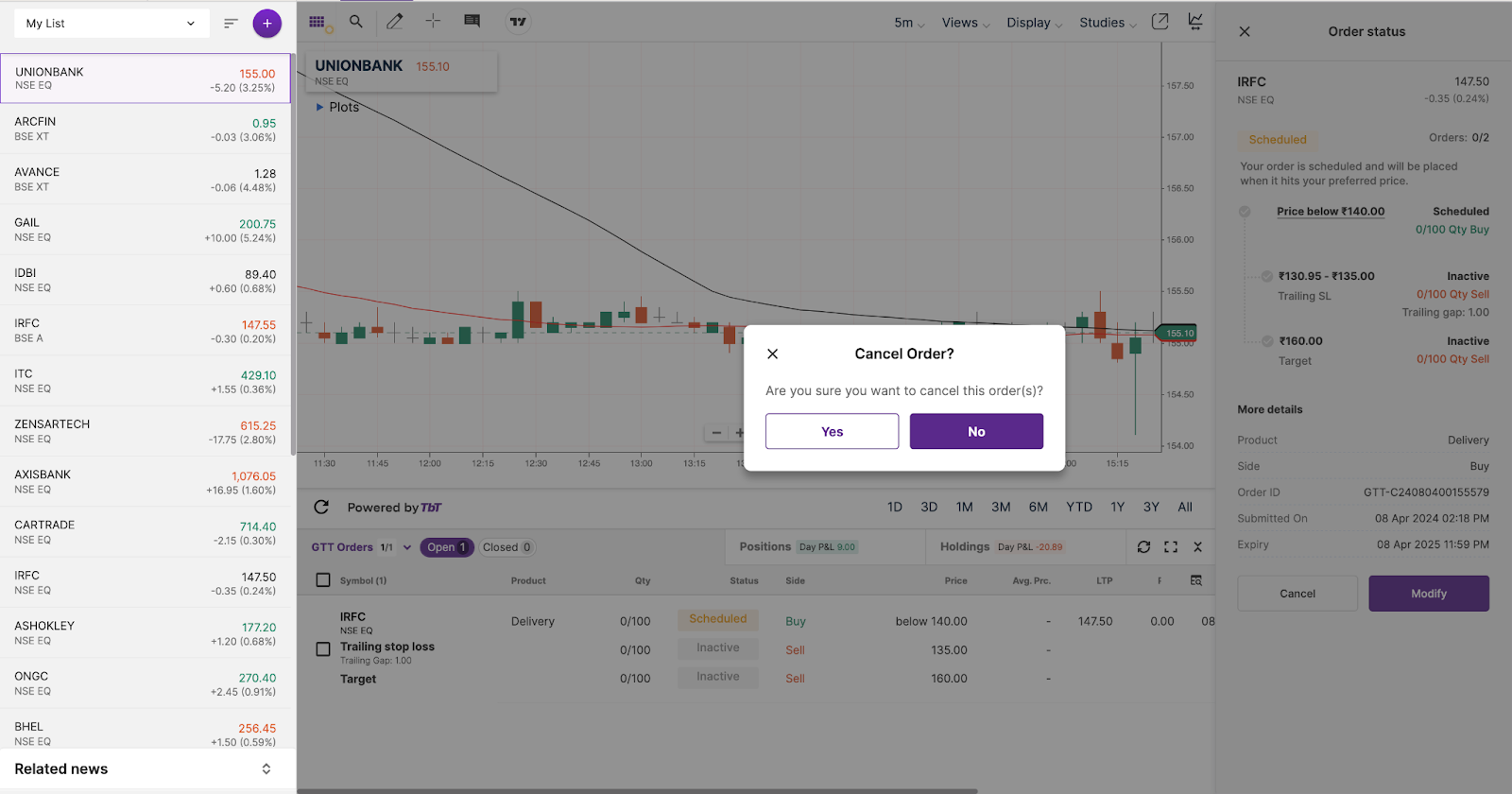Open the TradingView logo icon
Image resolution: width=1512 pixels, height=794 pixels.
(518, 22)
